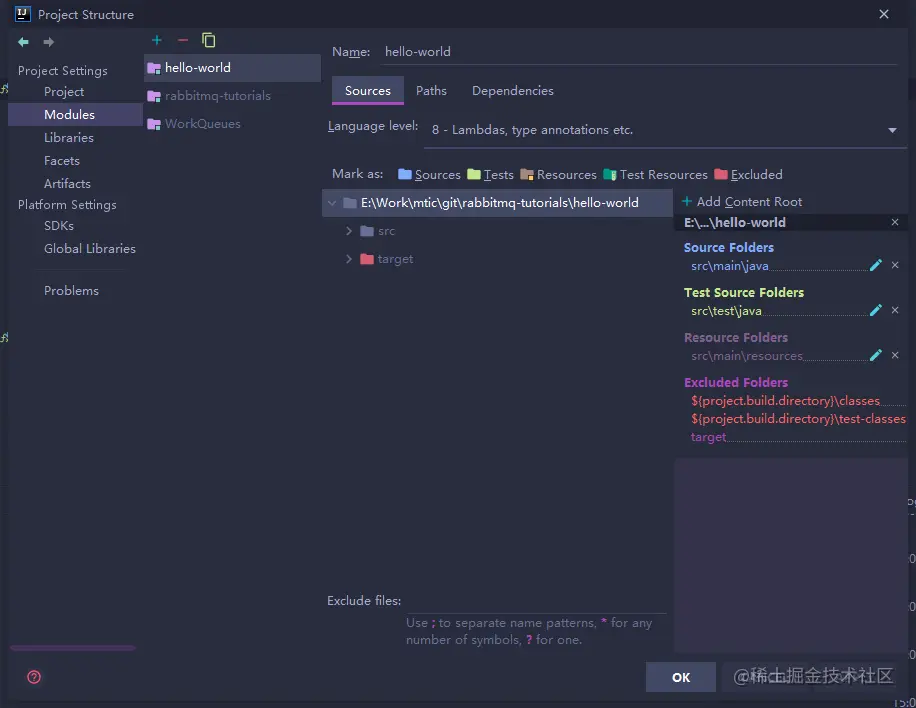Viewport: 916px width, 708px height.
Task: Remove selected module with minus icon
Action: pyautogui.click(x=183, y=40)
